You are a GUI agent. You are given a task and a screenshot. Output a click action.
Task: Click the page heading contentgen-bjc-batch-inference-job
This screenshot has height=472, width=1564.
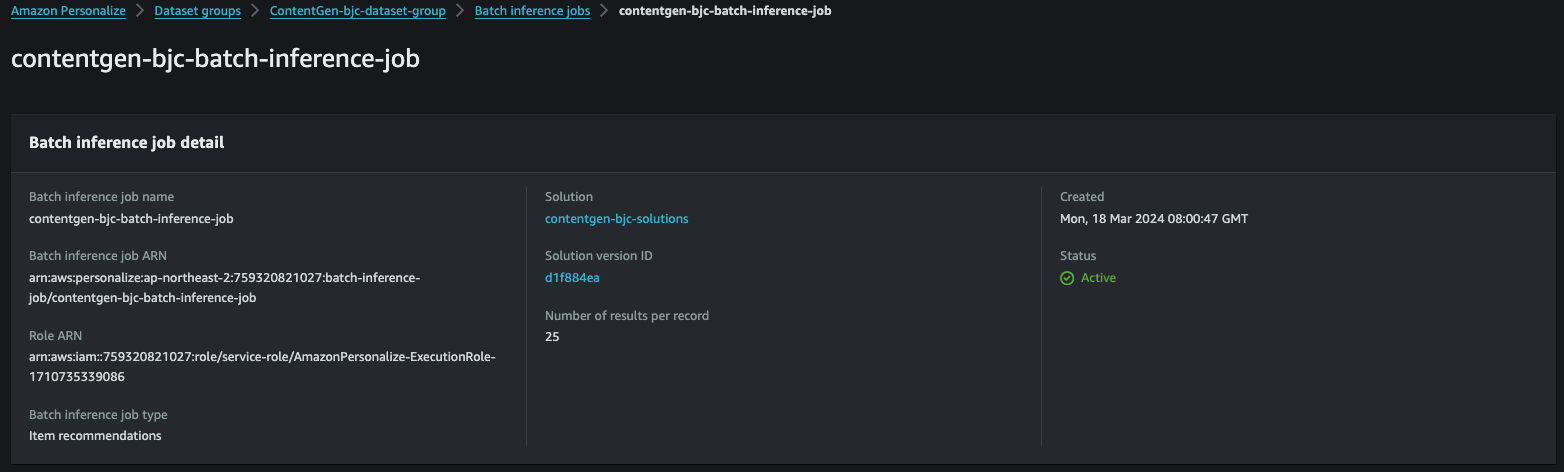pos(215,59)
